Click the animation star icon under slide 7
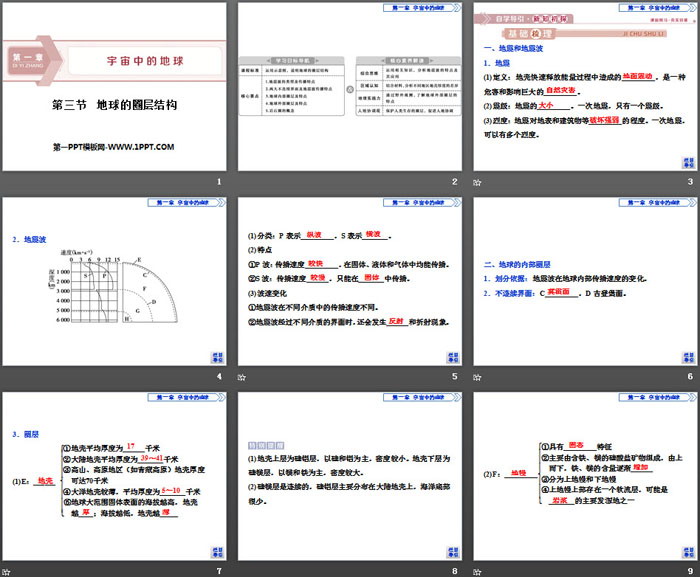The height and width of the screenshot is (577, 700). point(6,572)
